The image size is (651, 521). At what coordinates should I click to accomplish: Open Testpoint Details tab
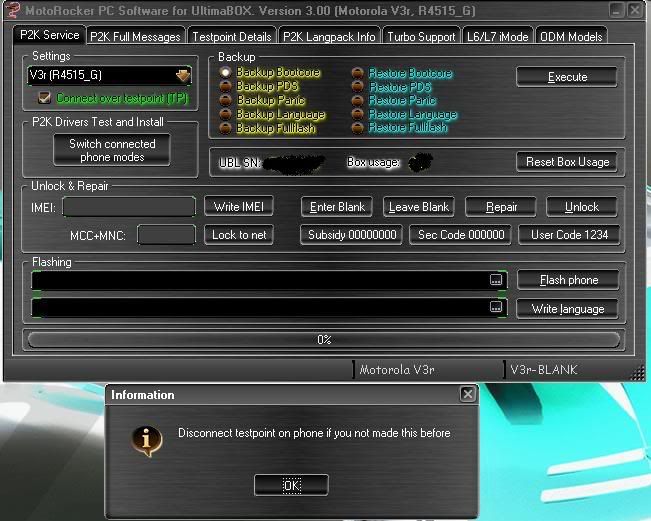click(x=232, y=37)
